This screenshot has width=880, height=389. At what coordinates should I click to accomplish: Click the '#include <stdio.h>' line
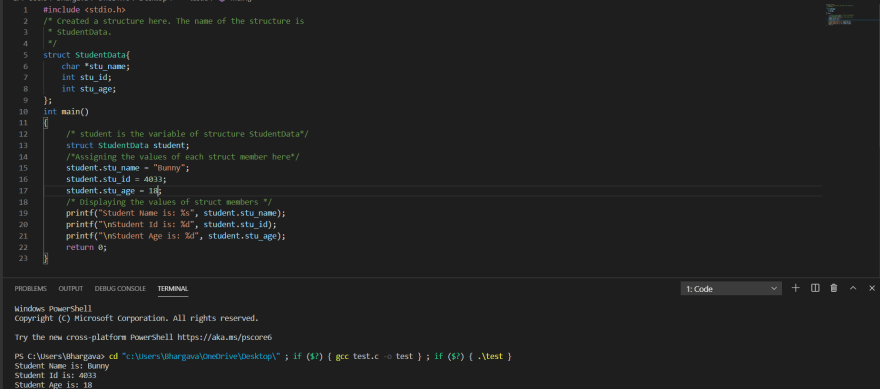click(84, 10)
